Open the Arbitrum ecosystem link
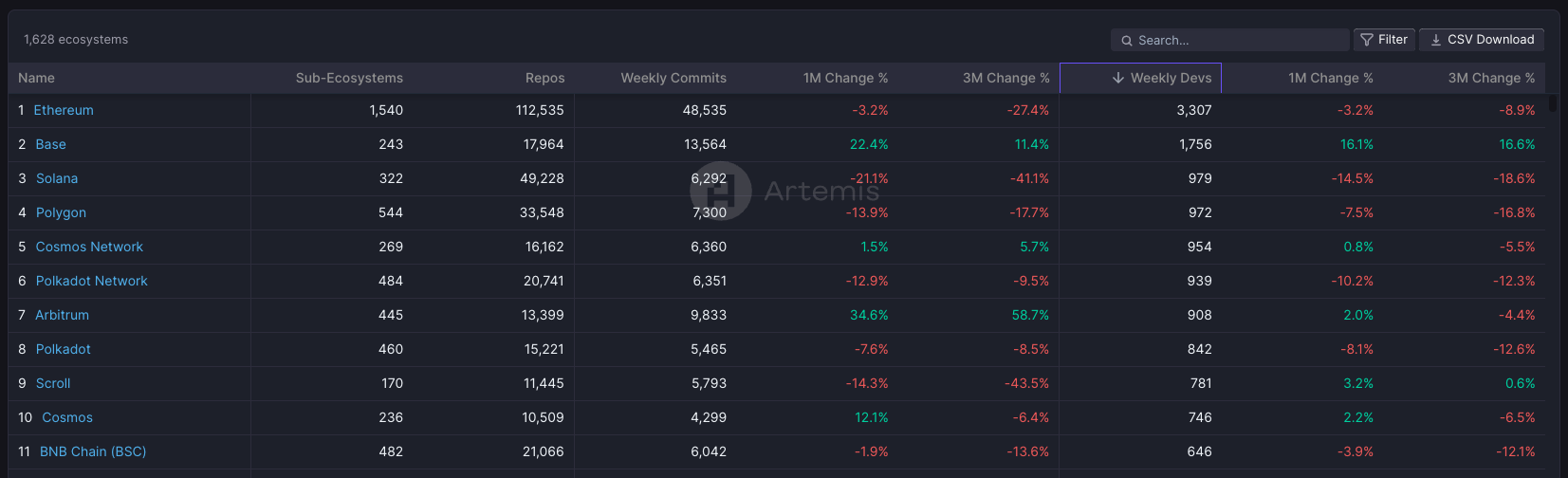1568x478 pixels. pyautogui.click(x=63, y=315)
